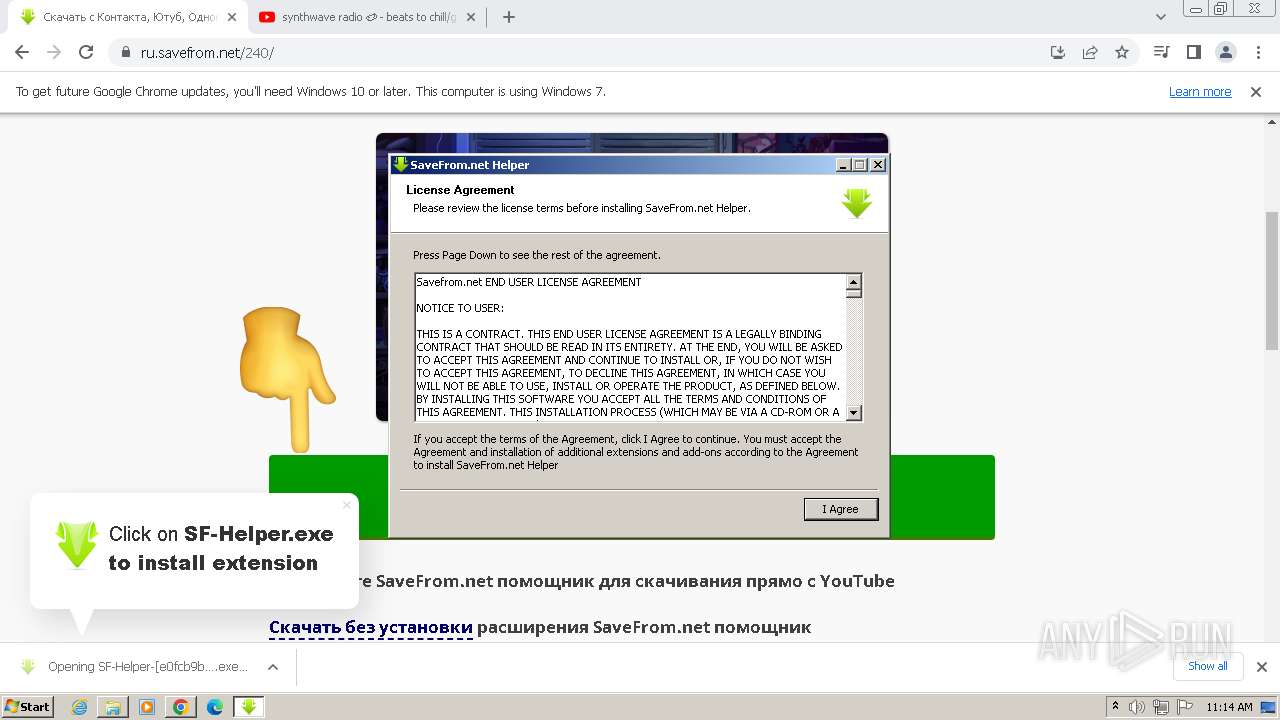Screen dimensions: 1280x720
Task: Open Windows Media Player taskbar icon
Action: 147,707
